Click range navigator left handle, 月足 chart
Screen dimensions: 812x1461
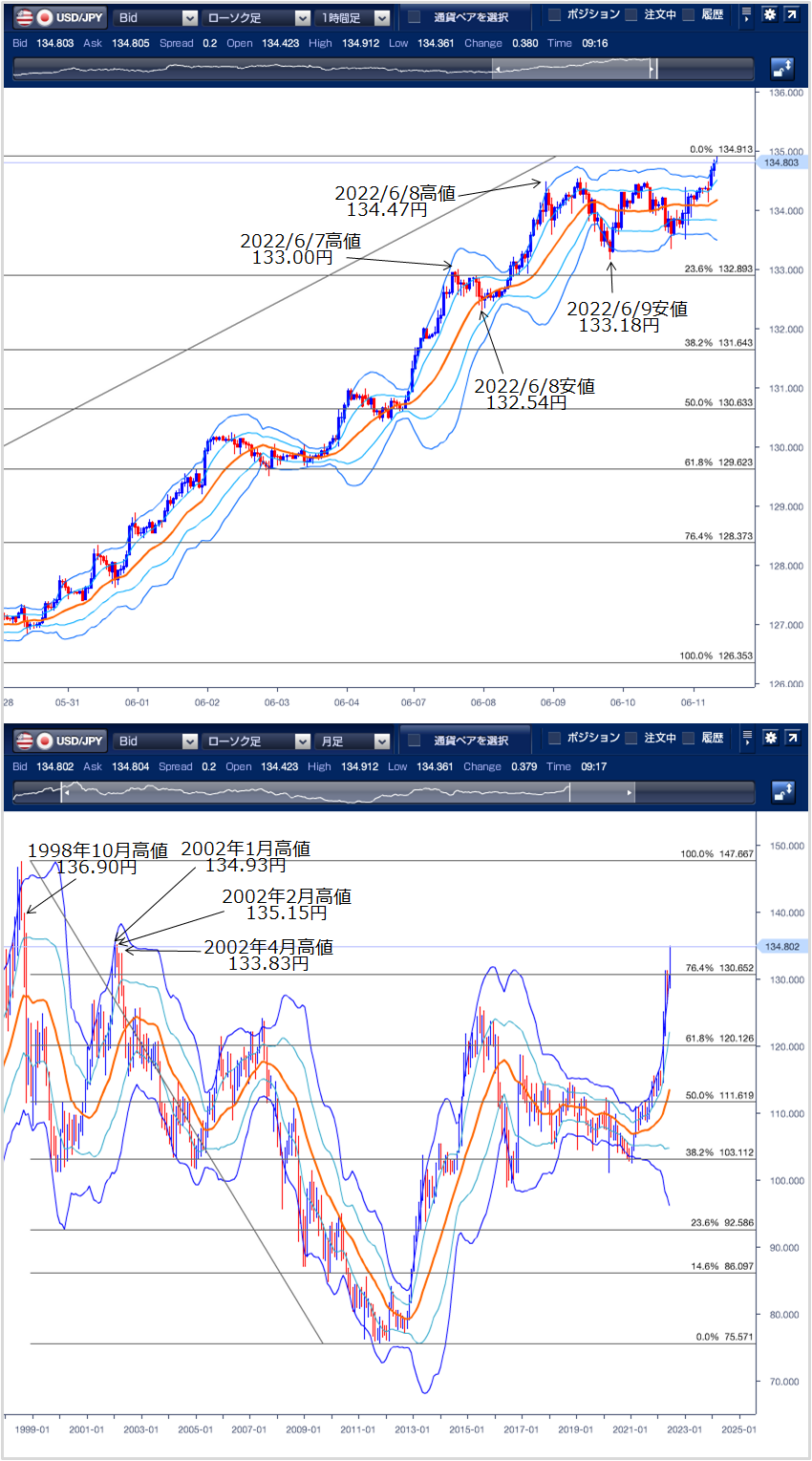(x=63, y=792)
